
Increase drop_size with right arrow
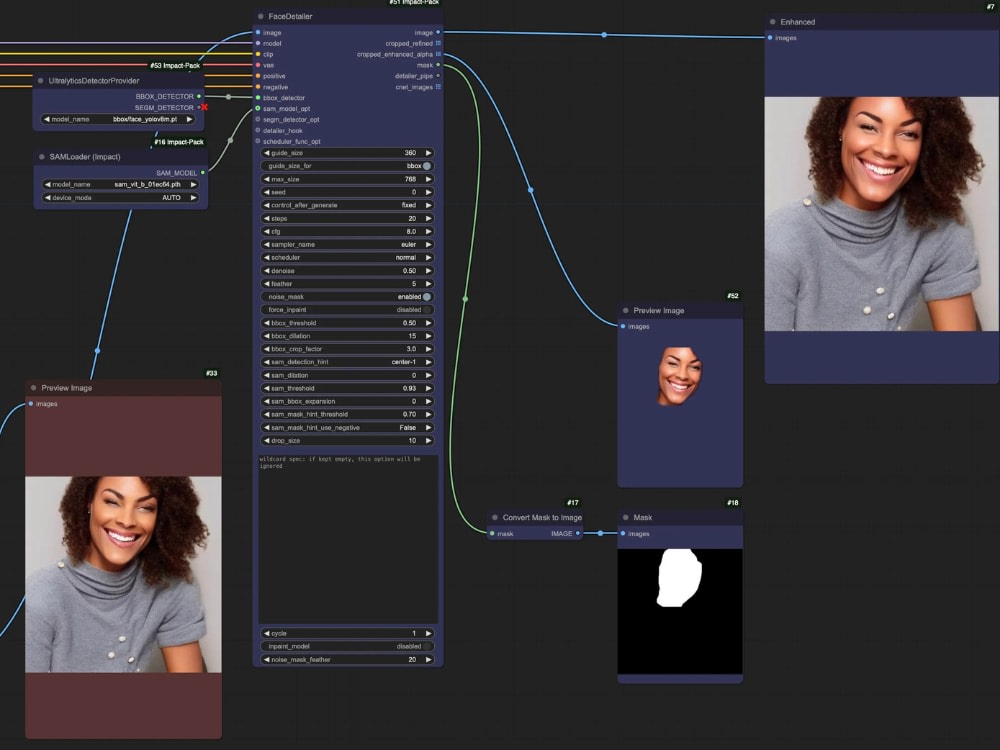[429, 441]
